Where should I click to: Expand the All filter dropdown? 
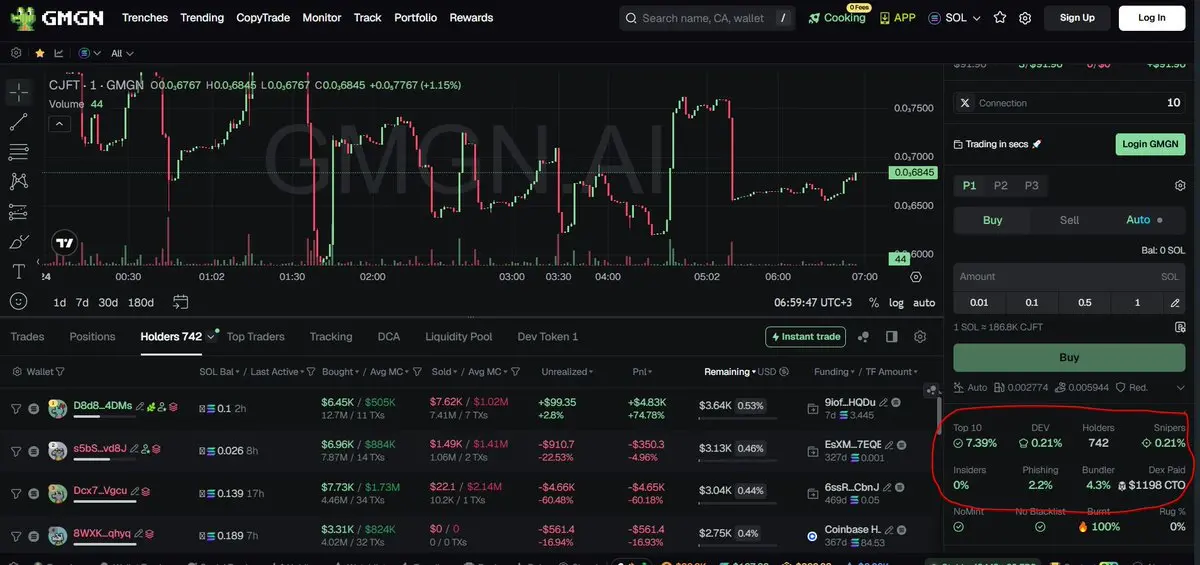[x=122, y=53]
